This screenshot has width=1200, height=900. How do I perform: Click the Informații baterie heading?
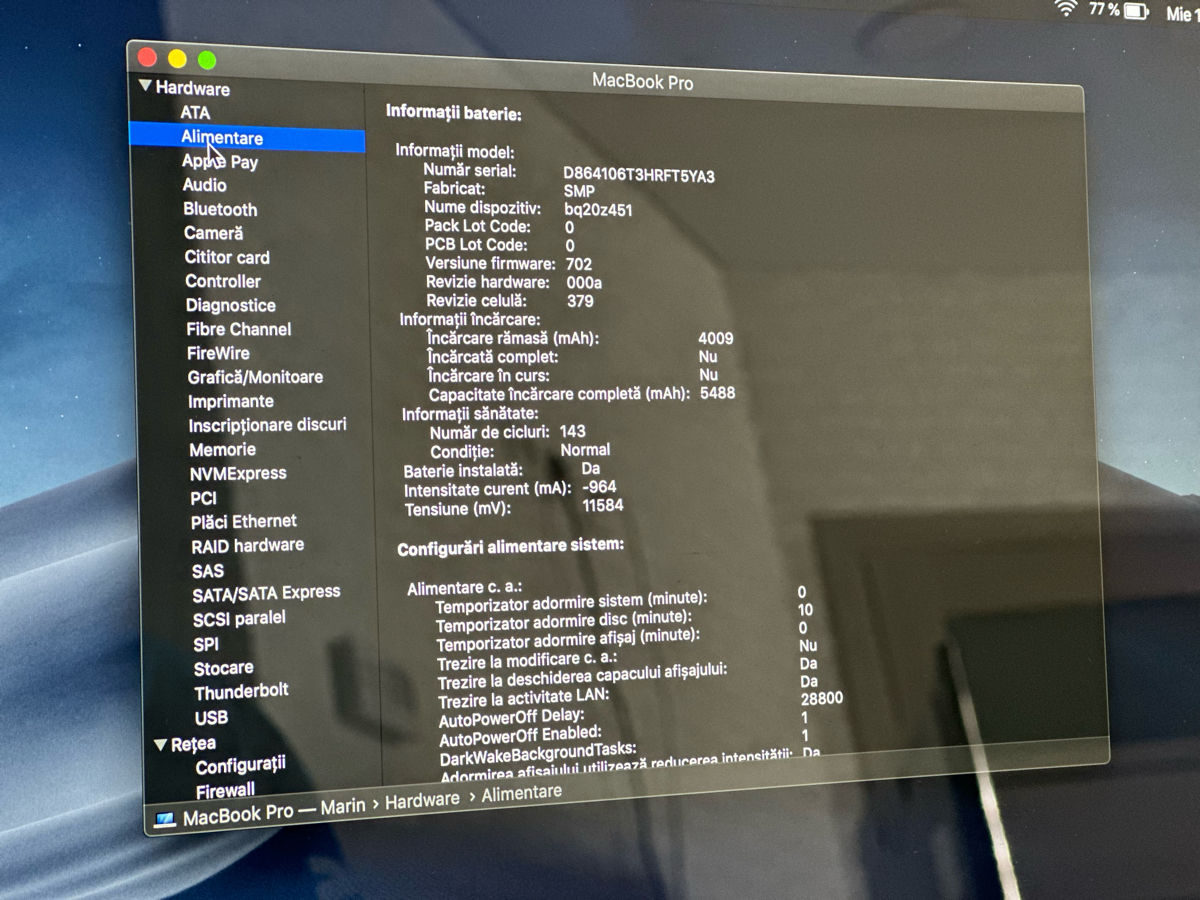tap(454, 113)
